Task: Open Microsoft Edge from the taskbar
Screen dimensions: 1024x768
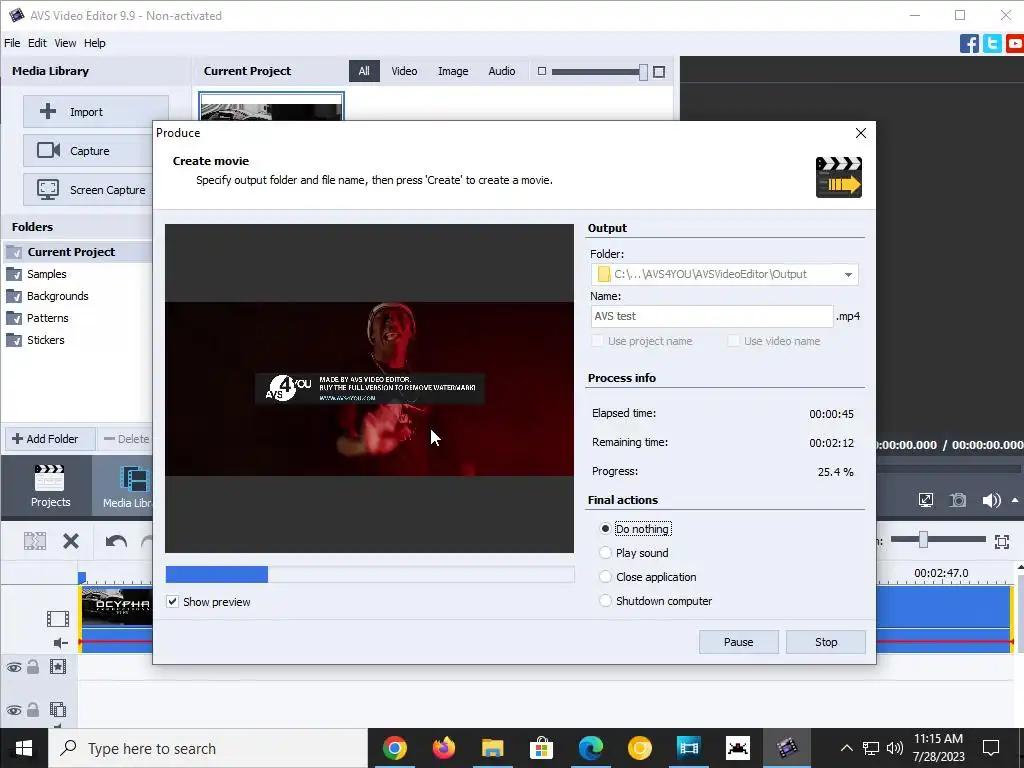Action: pos(590,748)
